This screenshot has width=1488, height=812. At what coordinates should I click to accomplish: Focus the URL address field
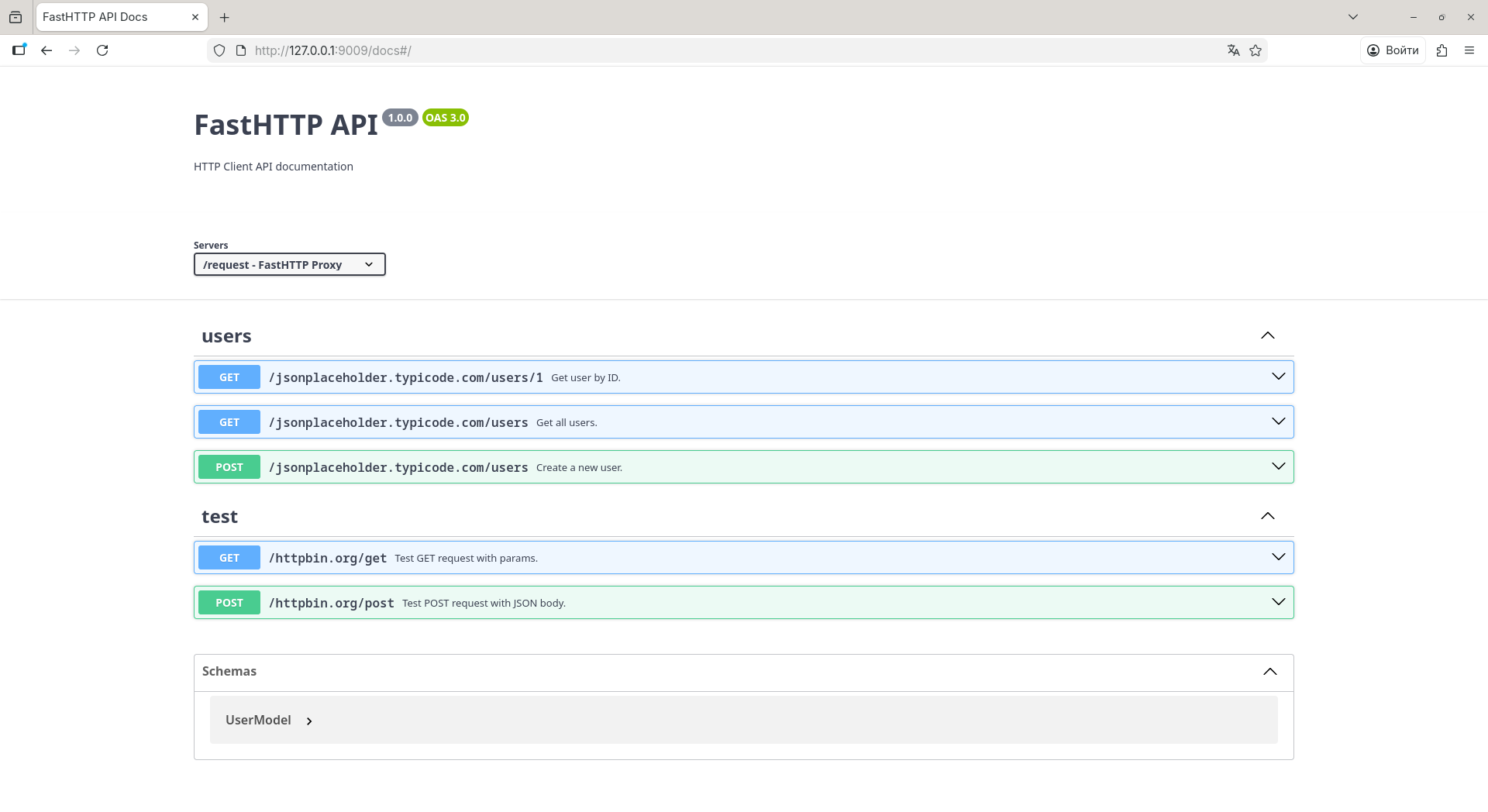[x=736, y=50]
